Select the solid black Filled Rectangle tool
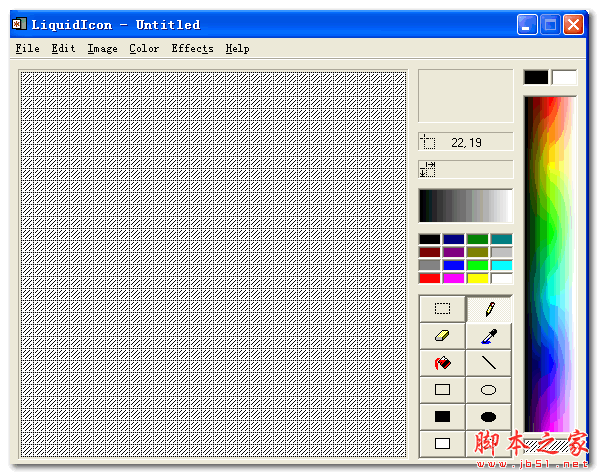The image size is (600, 475). [x=442, y=416]
